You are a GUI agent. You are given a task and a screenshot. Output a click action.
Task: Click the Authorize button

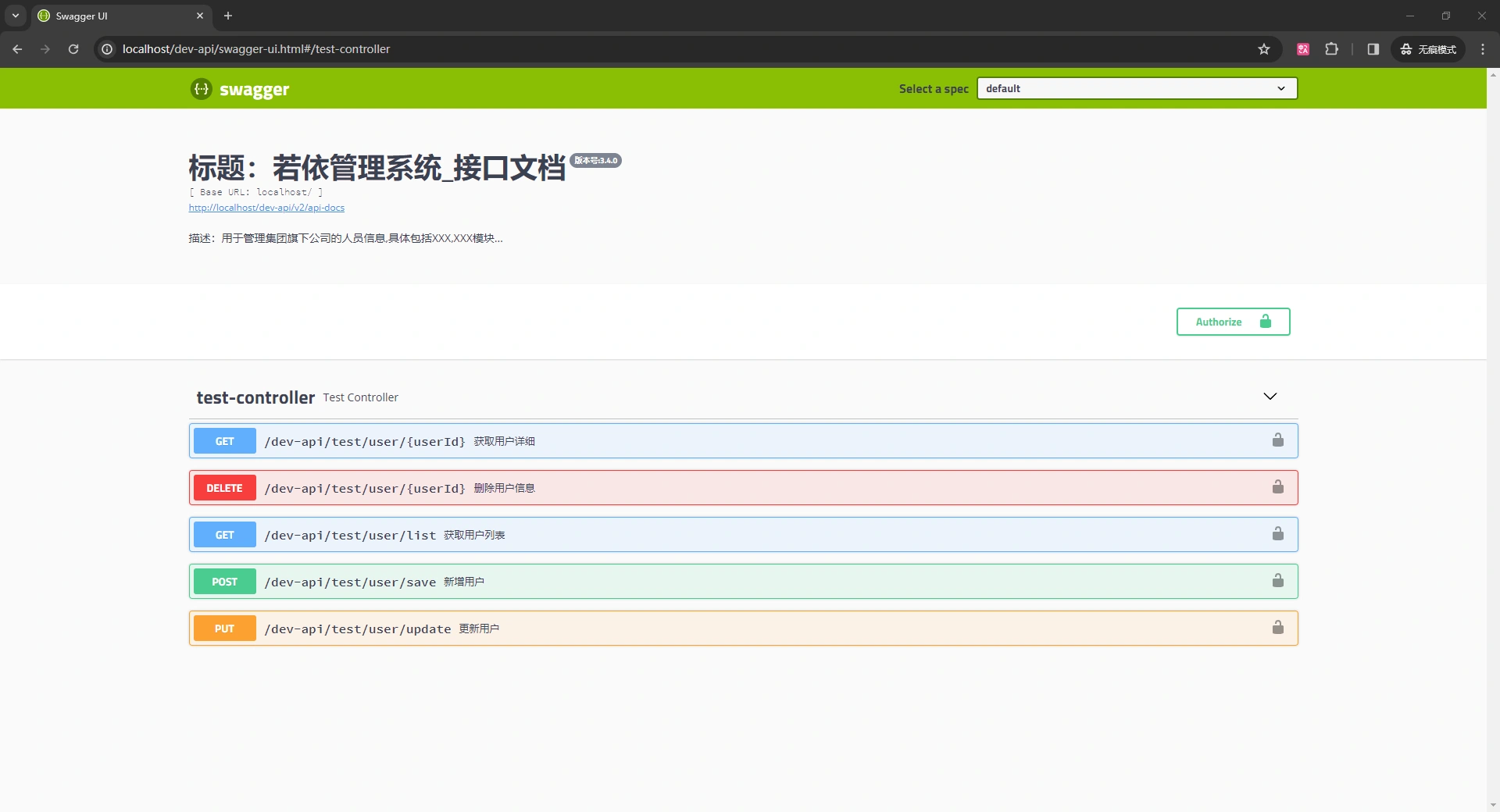pos(1233,322)
